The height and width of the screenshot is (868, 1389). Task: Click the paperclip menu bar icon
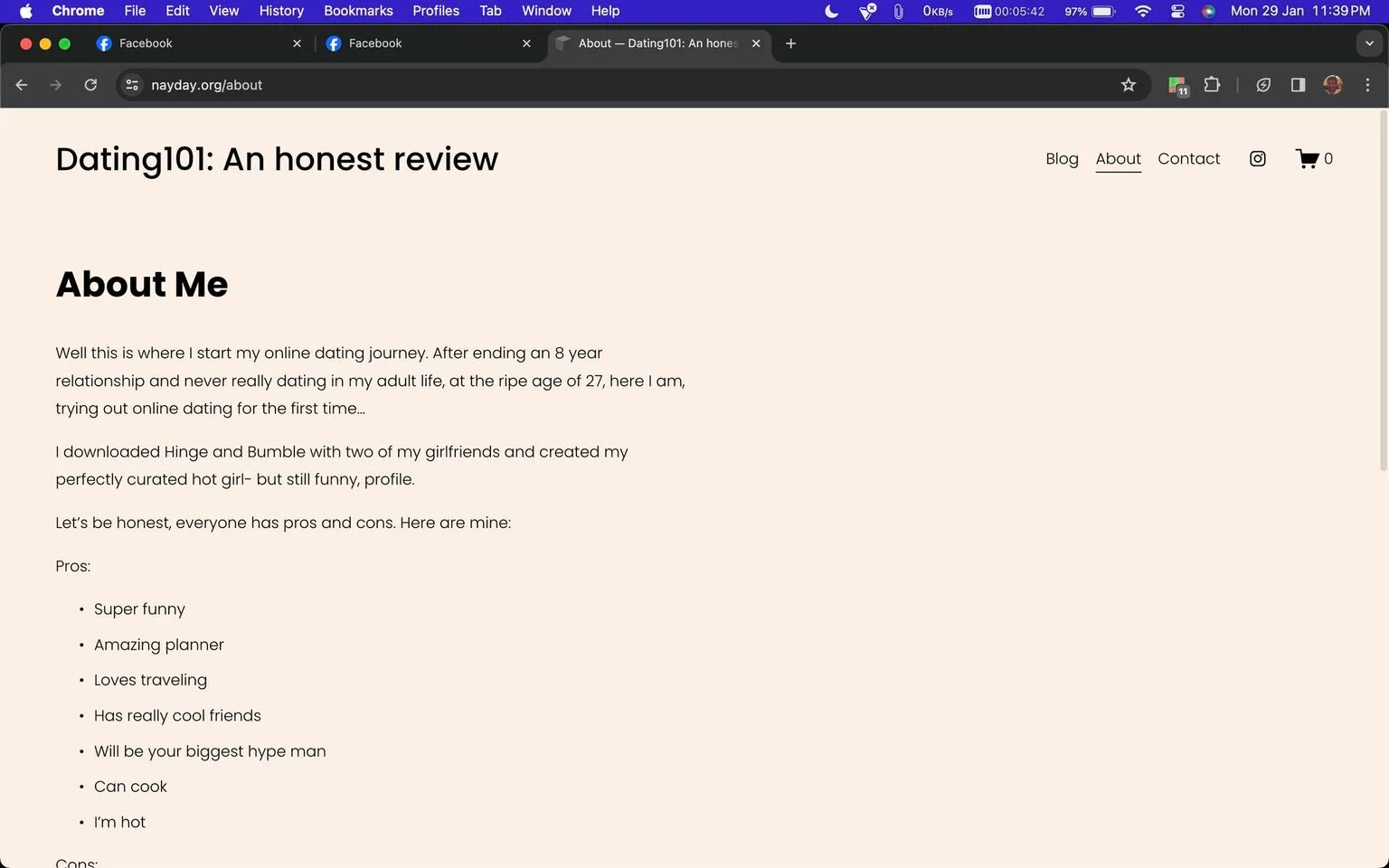[898, 11]
